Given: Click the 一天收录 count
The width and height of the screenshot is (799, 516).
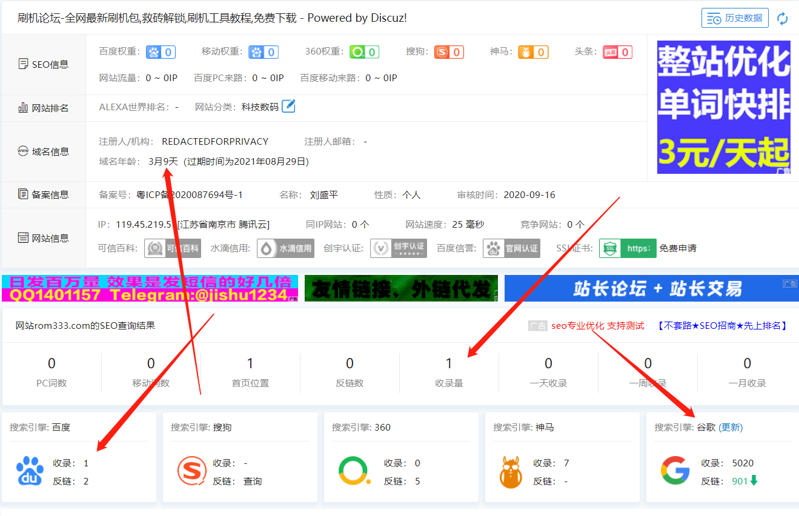Looking at the screenshot, I should (x=548, y=363).
